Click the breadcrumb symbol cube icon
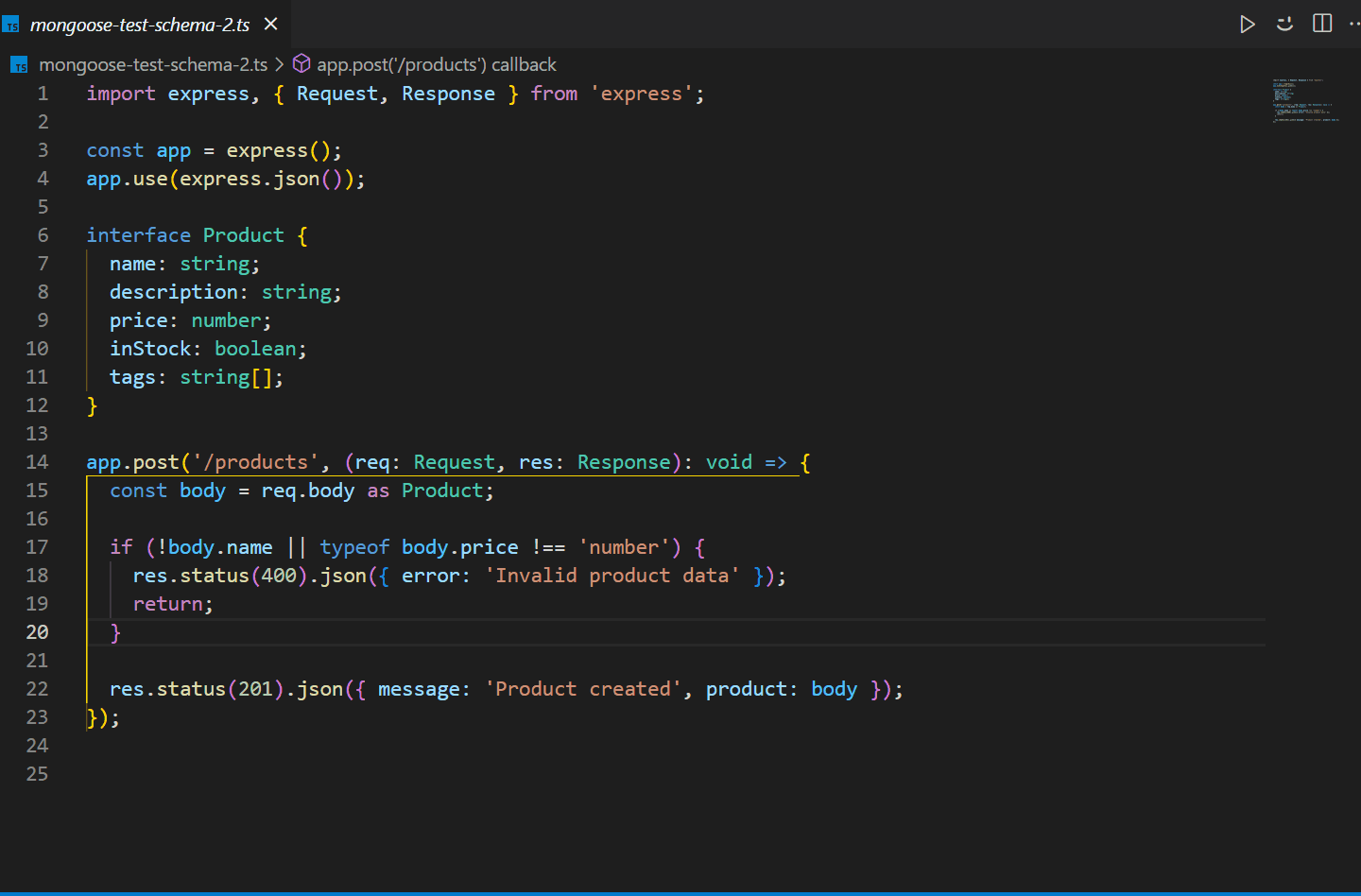This screenshot has width=1361, height=896. tap(301, 63)
